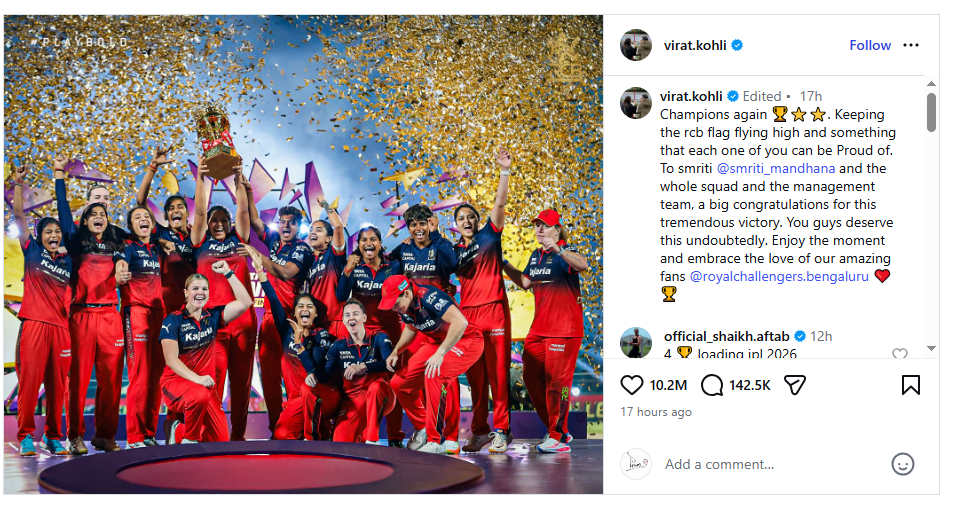Click virat.kohli's header profile picture

click(x=636, y=45)
